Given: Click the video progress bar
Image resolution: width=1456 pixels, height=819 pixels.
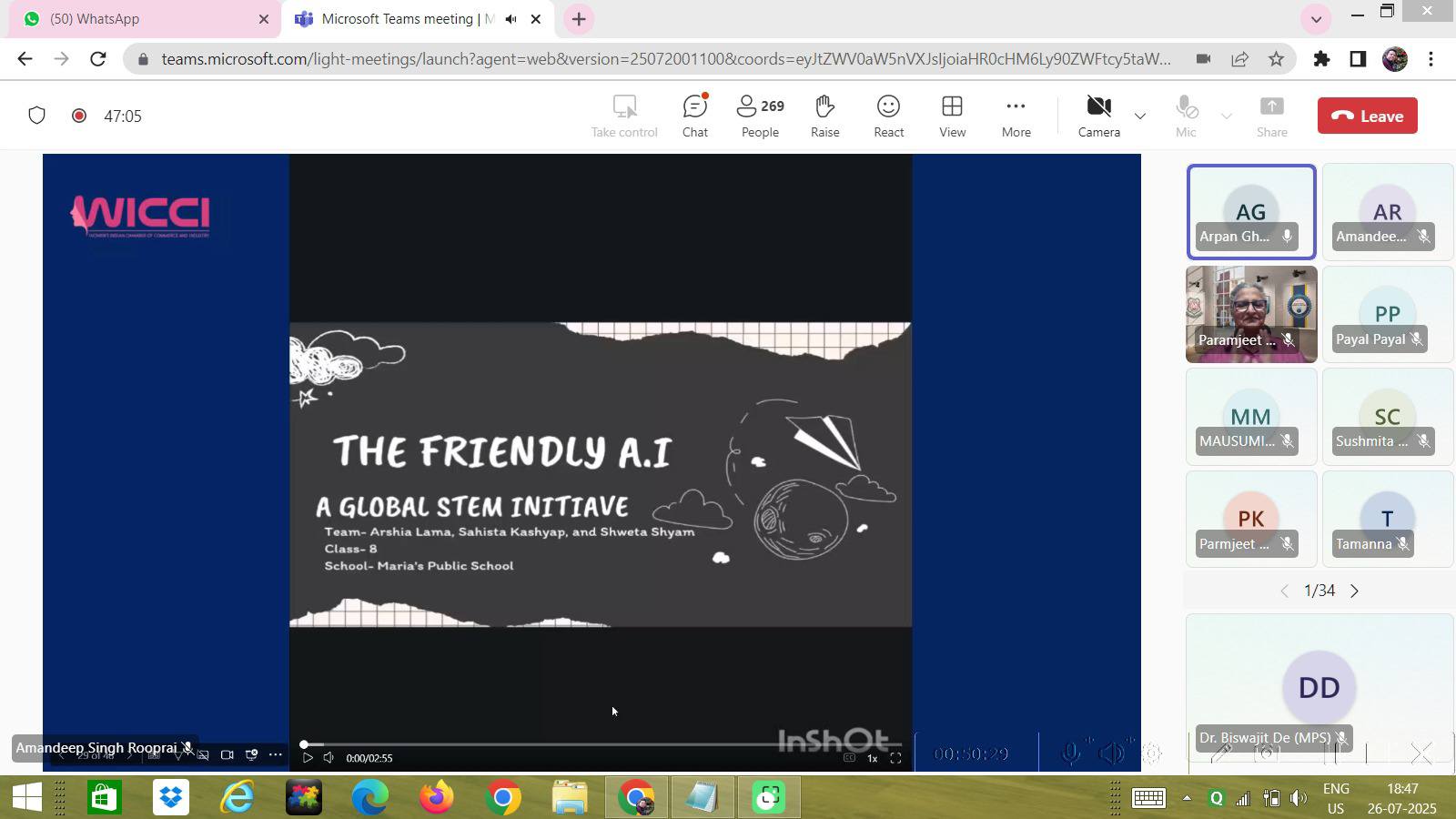Looking at the screenshot, I should click(x=546, y=744).
